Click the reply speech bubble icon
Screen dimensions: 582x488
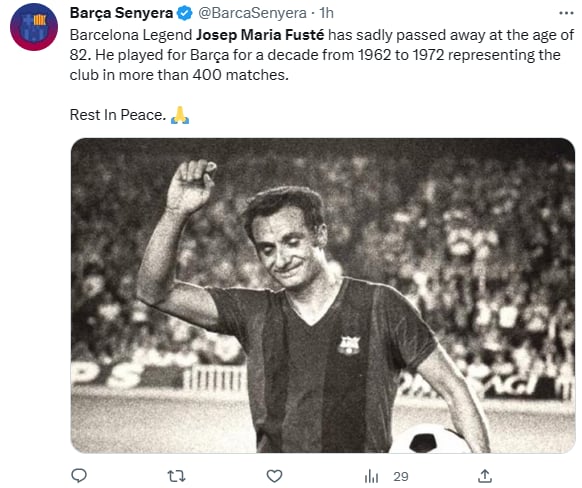pyautogui.click(x=79, y=475)
